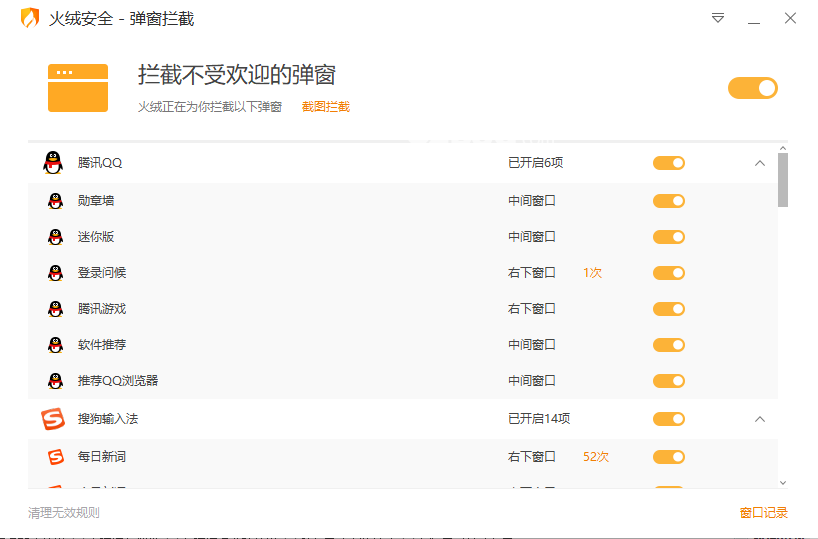Image resolution: width=818 pixels, height=539 pixels.
Task: Select the 软件推荐 rule name
Action: click(102, 345)
